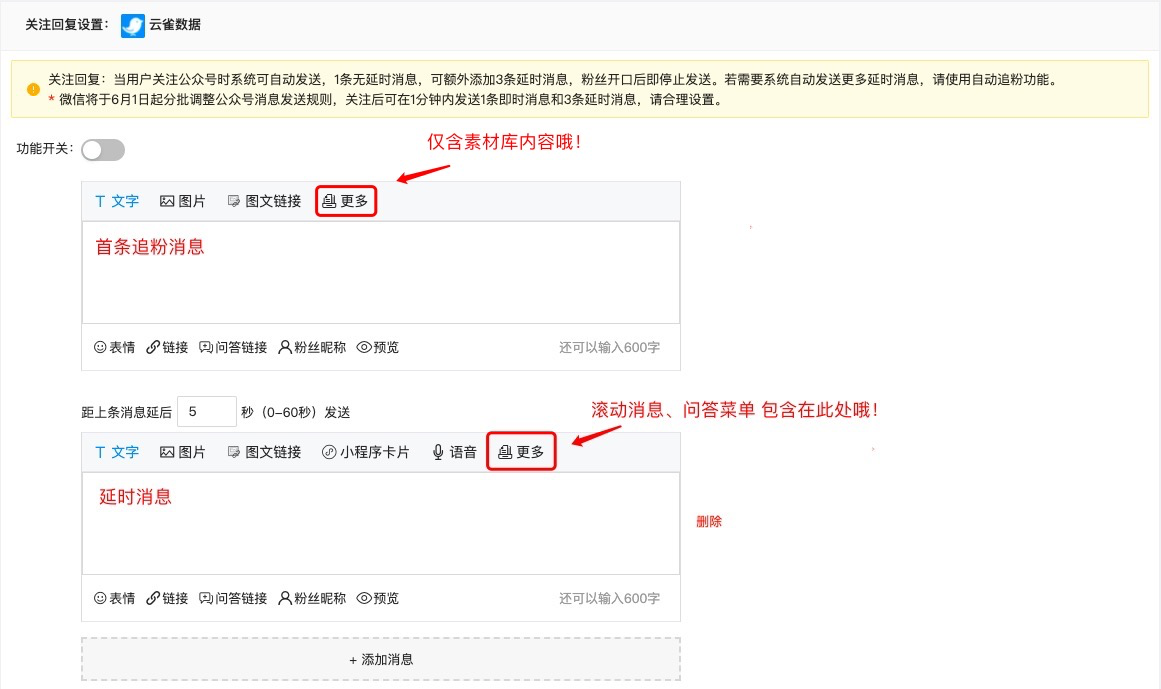This screenshot has width=1161, height=689.
Task: Insert 表情 emoji in first message
Action: coord(114,347)
